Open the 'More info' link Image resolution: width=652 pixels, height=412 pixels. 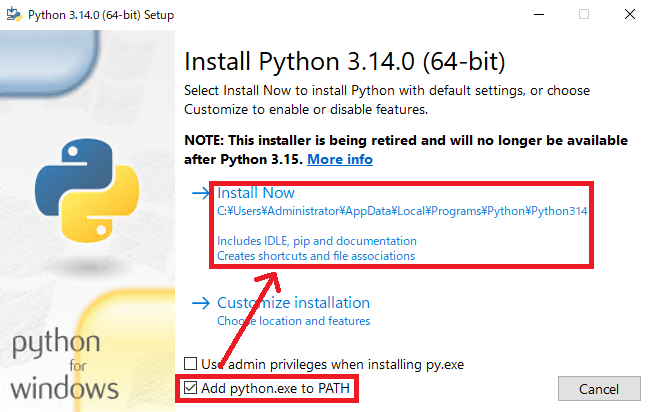pyautogui.click(x=340, y=159)
